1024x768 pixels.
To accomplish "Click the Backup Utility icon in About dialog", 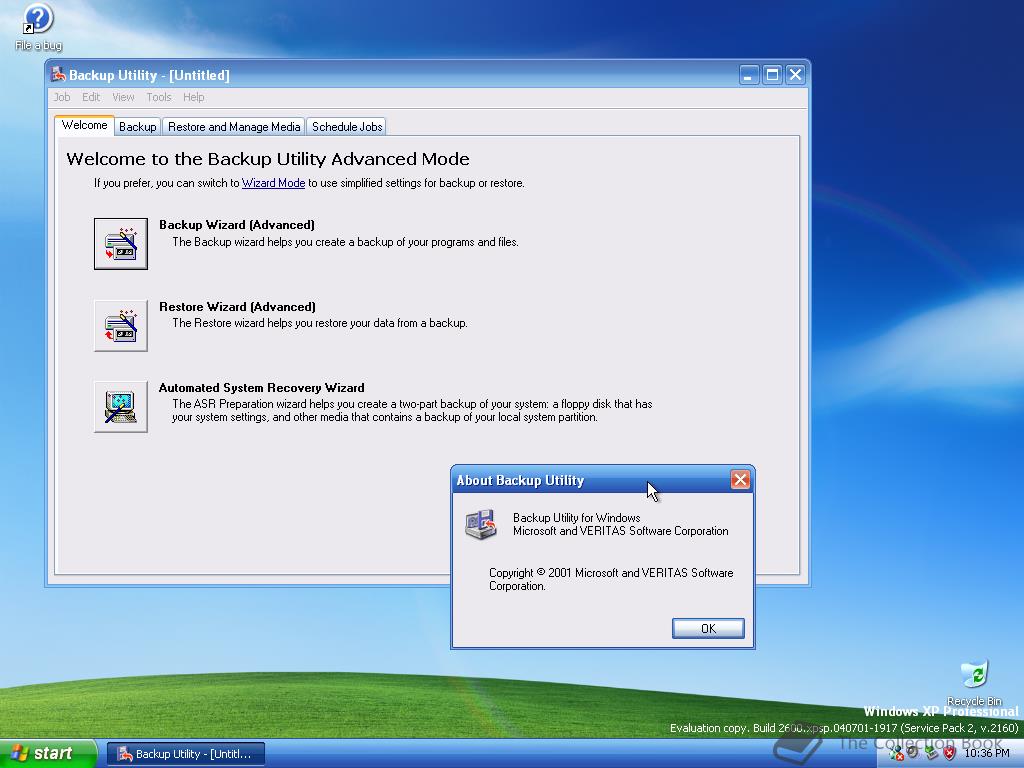I will [481, 524].
